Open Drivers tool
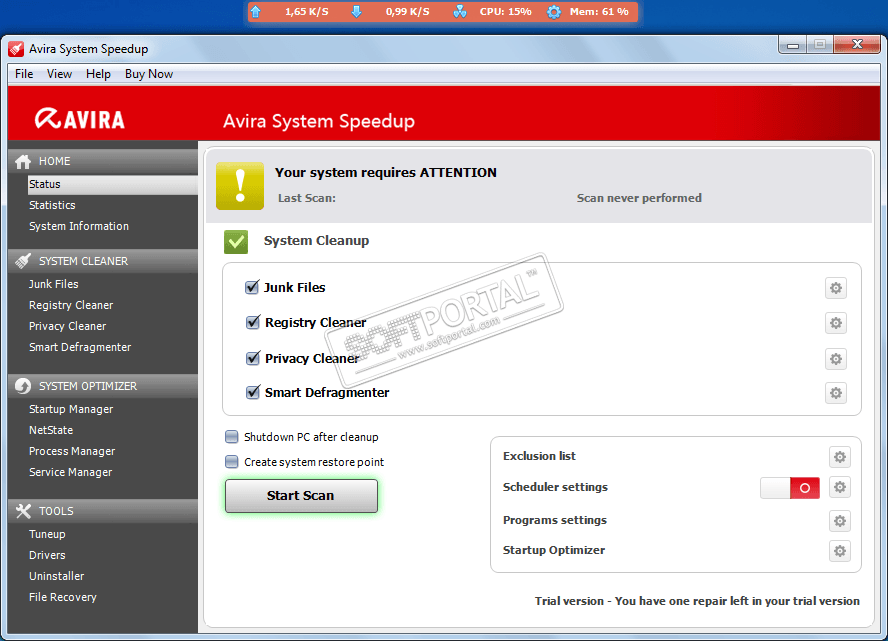 click(x=47, y=555)
